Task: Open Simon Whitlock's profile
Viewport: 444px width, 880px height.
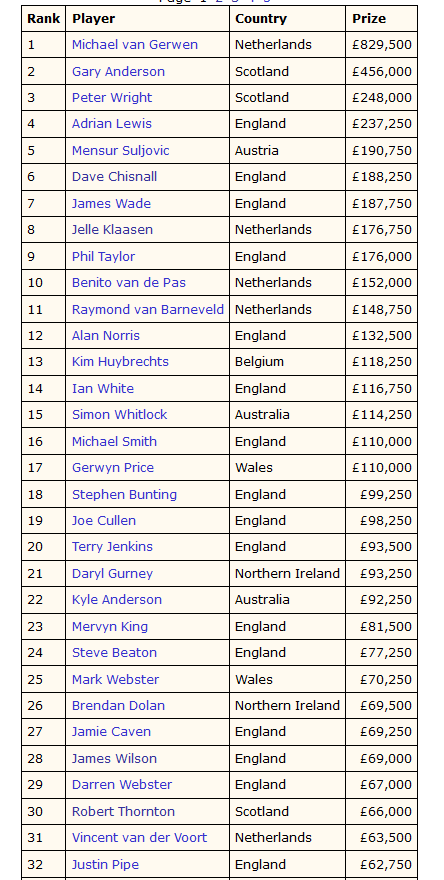Action: pos(120,415)
